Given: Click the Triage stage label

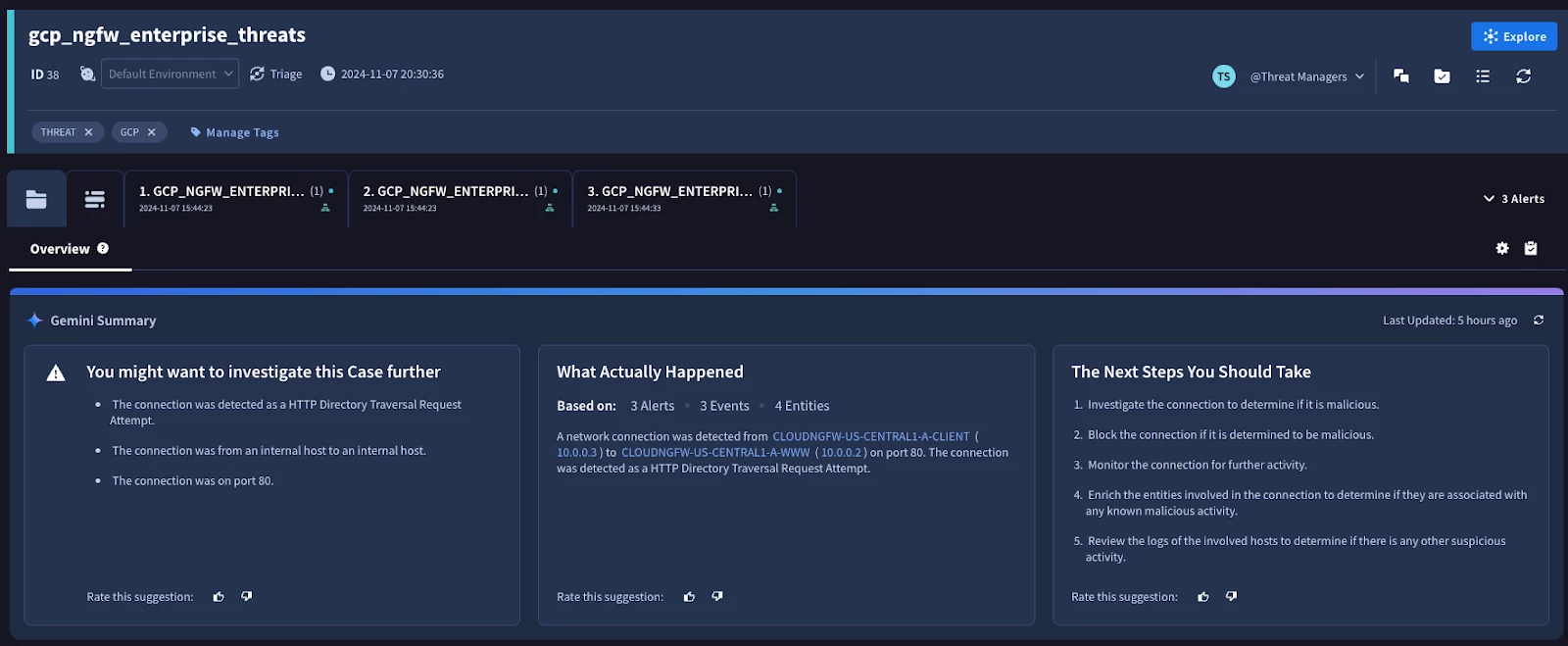Looking at the screenshot, I should (x=286, y=74).
